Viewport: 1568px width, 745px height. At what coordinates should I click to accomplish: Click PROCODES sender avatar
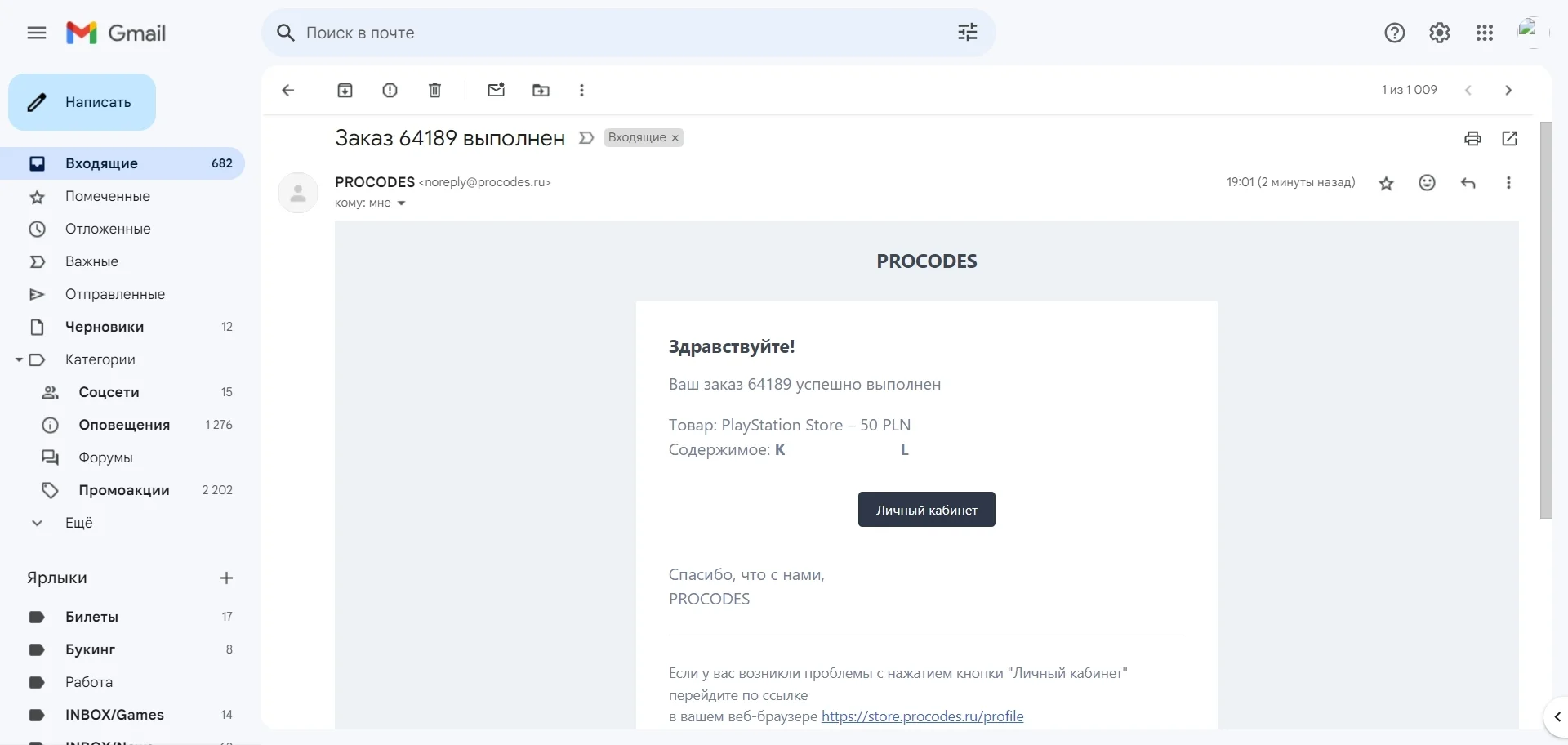(298, 193)
